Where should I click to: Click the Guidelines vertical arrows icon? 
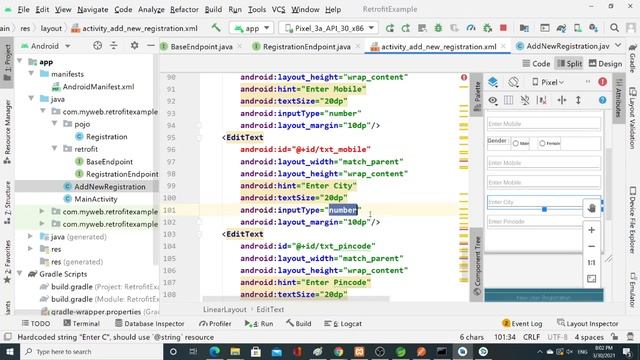click(578, 100)
